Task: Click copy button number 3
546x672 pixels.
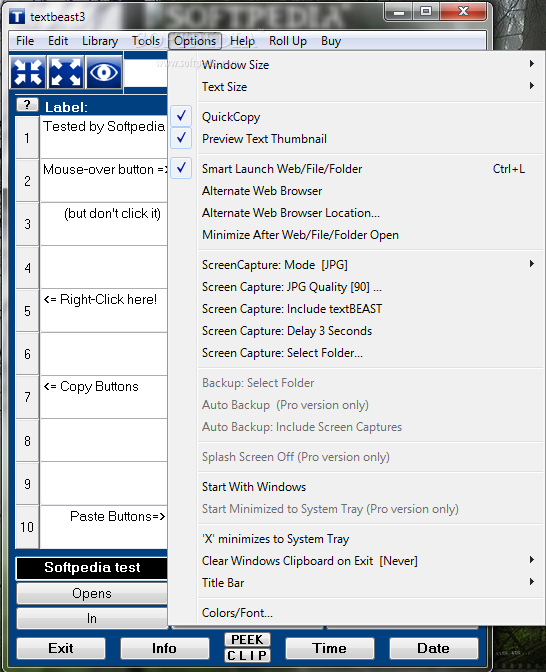Action: [27, 224]
